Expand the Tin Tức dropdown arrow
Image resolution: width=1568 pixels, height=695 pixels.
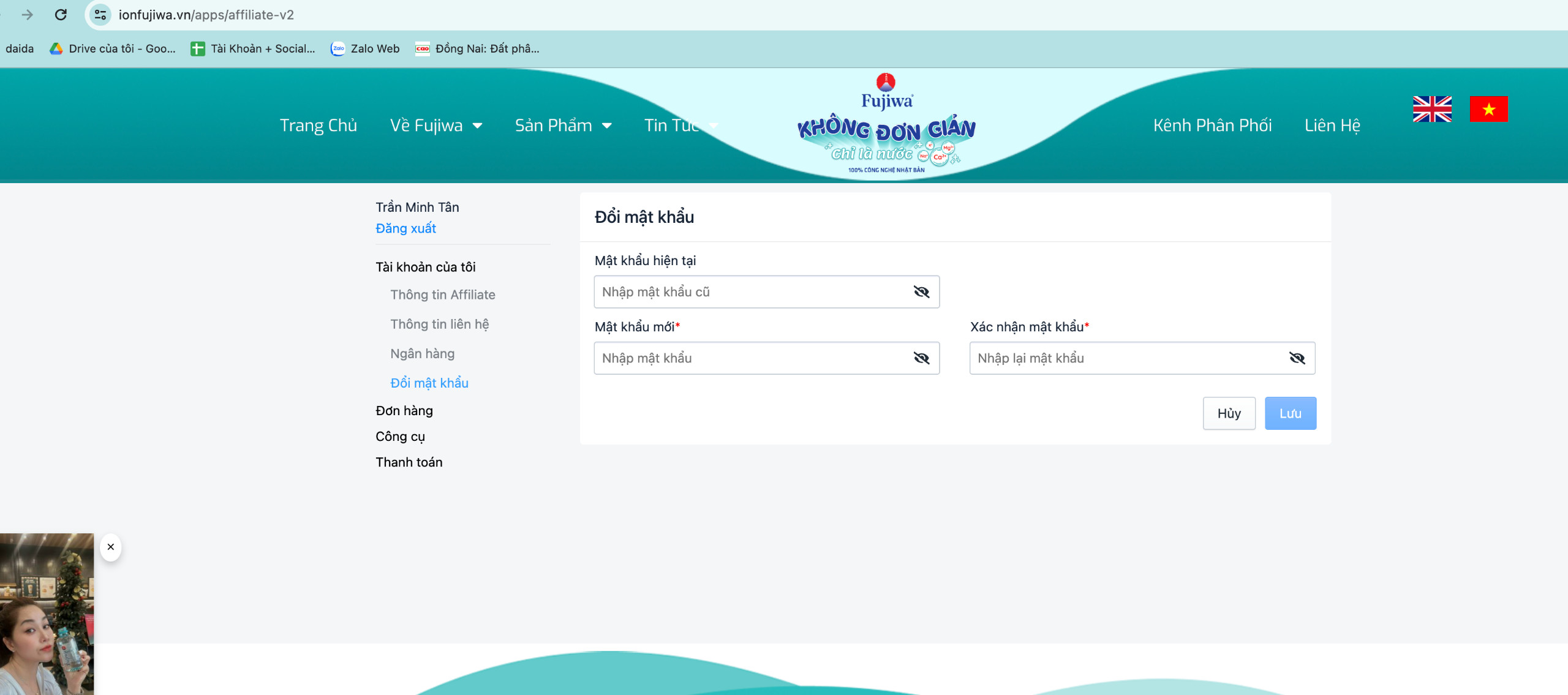(714, 126)
